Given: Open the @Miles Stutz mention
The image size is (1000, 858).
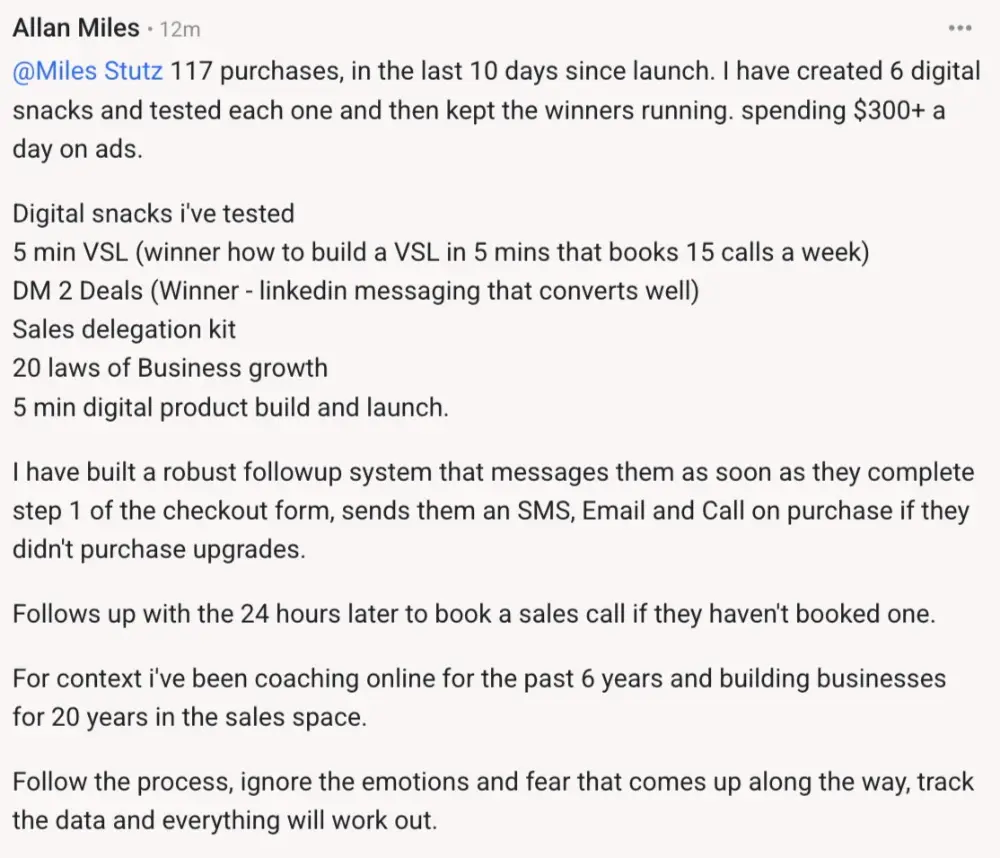Looking at the screenshot, I should coord(87,72).
